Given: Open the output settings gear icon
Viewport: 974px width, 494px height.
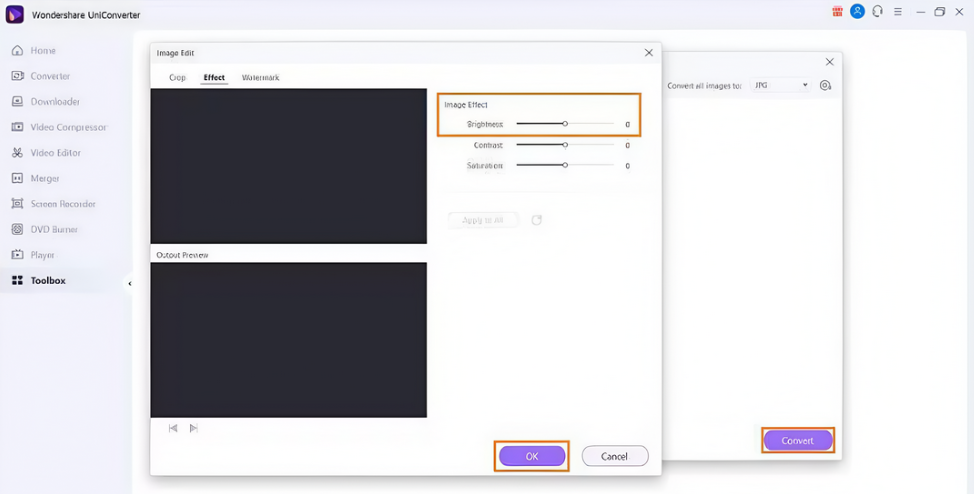Looking at the screenshot, I should pyautogui.click(x=826, y=86).
